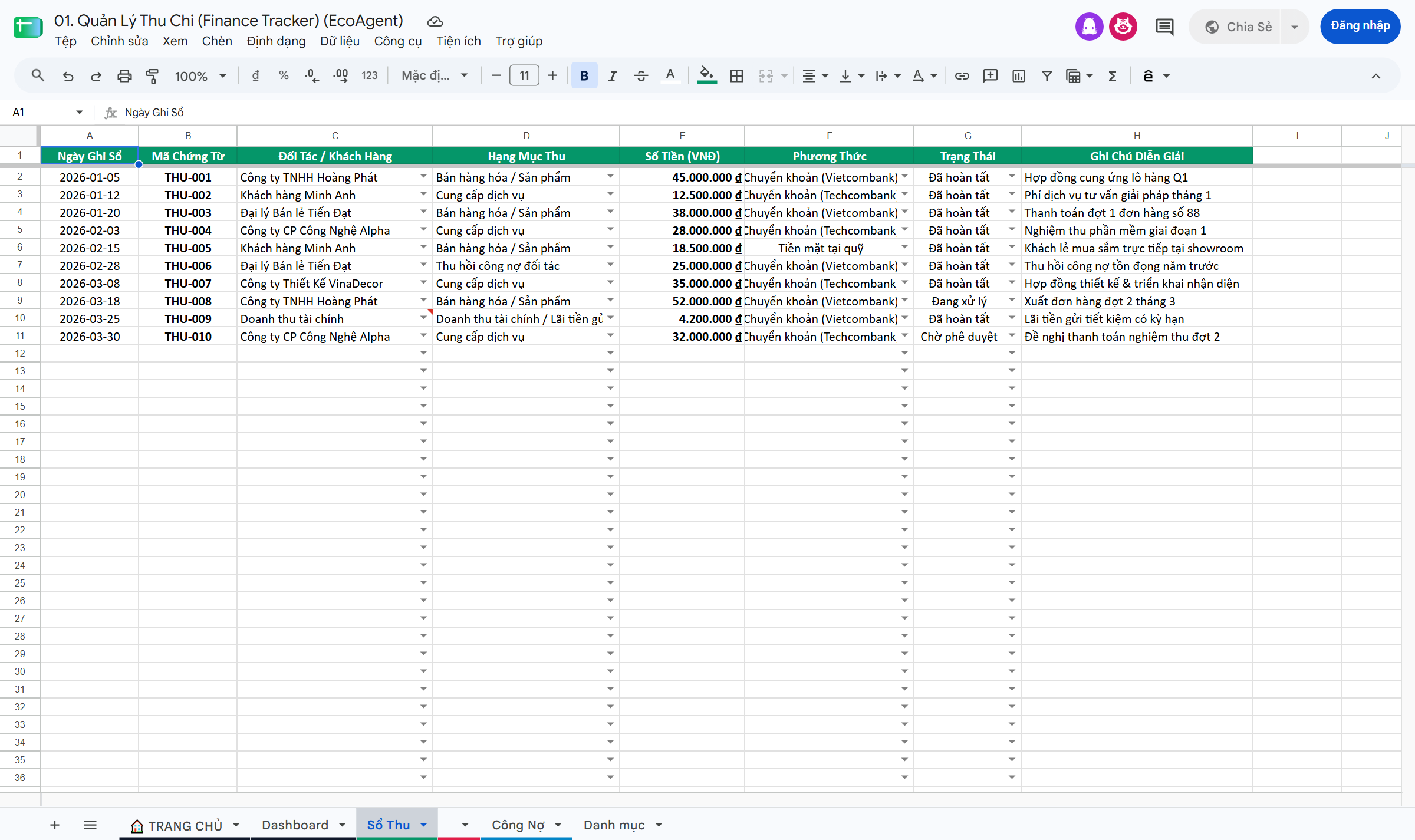Open more number formats (123)

(x=370, y=76)
